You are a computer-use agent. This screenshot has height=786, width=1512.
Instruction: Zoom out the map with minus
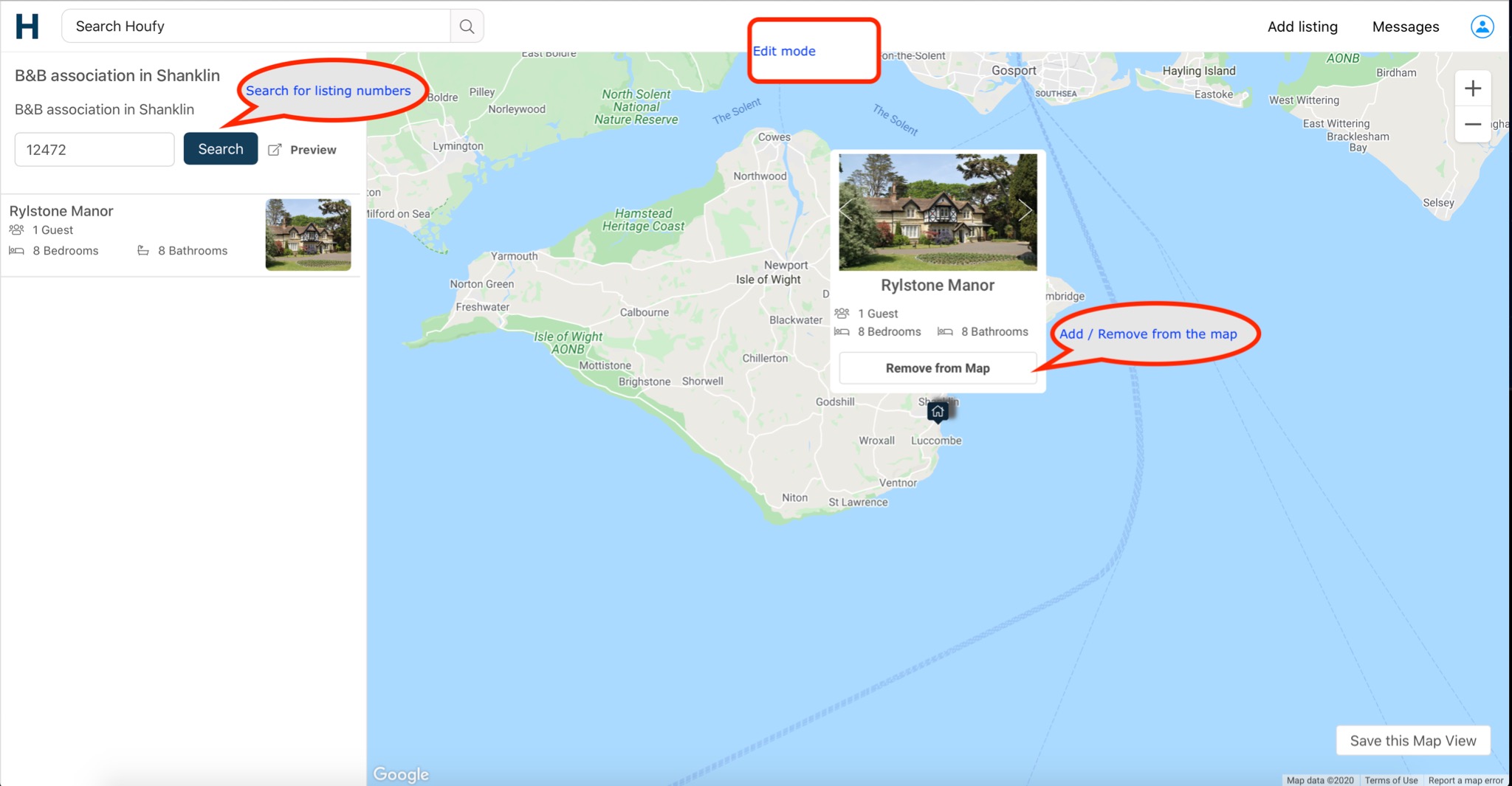tap(1473, 124)
